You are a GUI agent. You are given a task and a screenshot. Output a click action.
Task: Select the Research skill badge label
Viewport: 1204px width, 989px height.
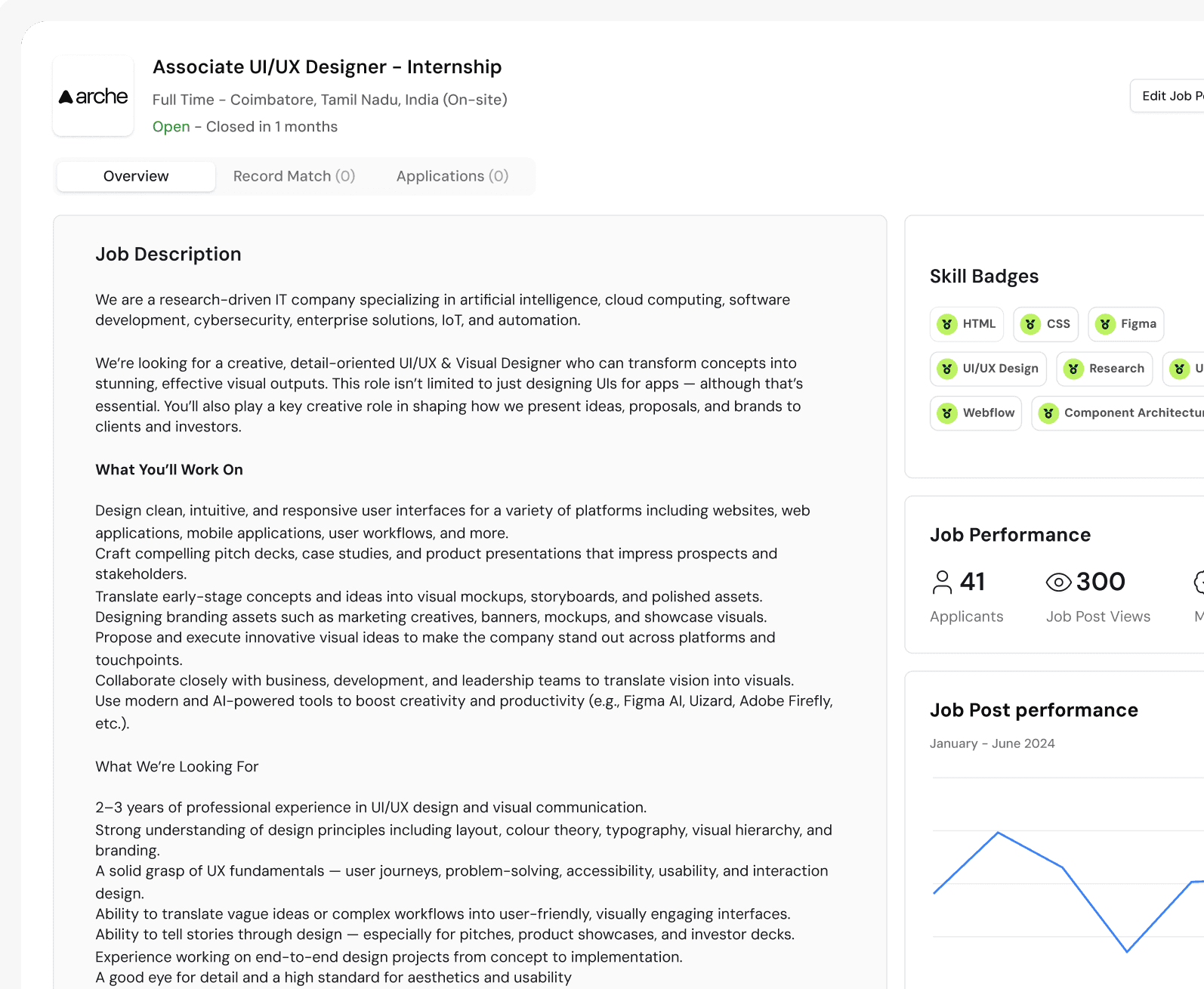point(1116,369)
